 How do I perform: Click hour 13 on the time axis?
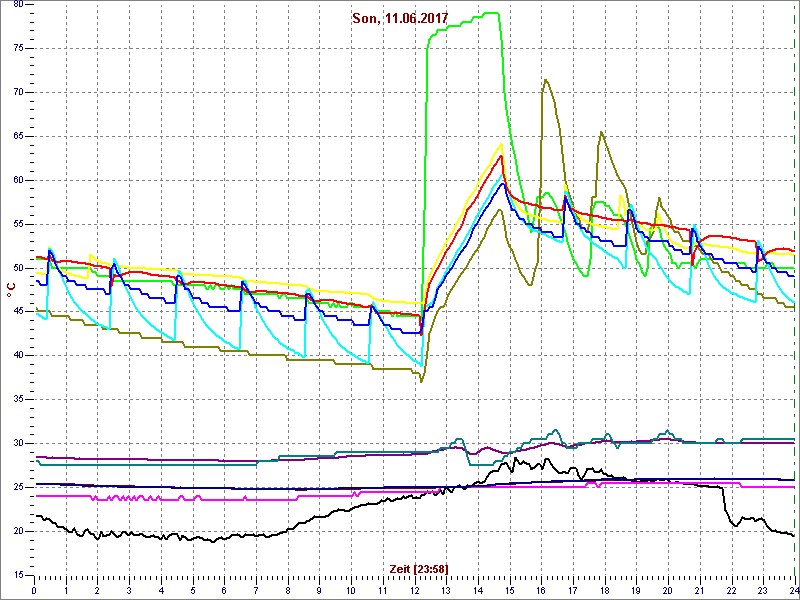(446, 591)
